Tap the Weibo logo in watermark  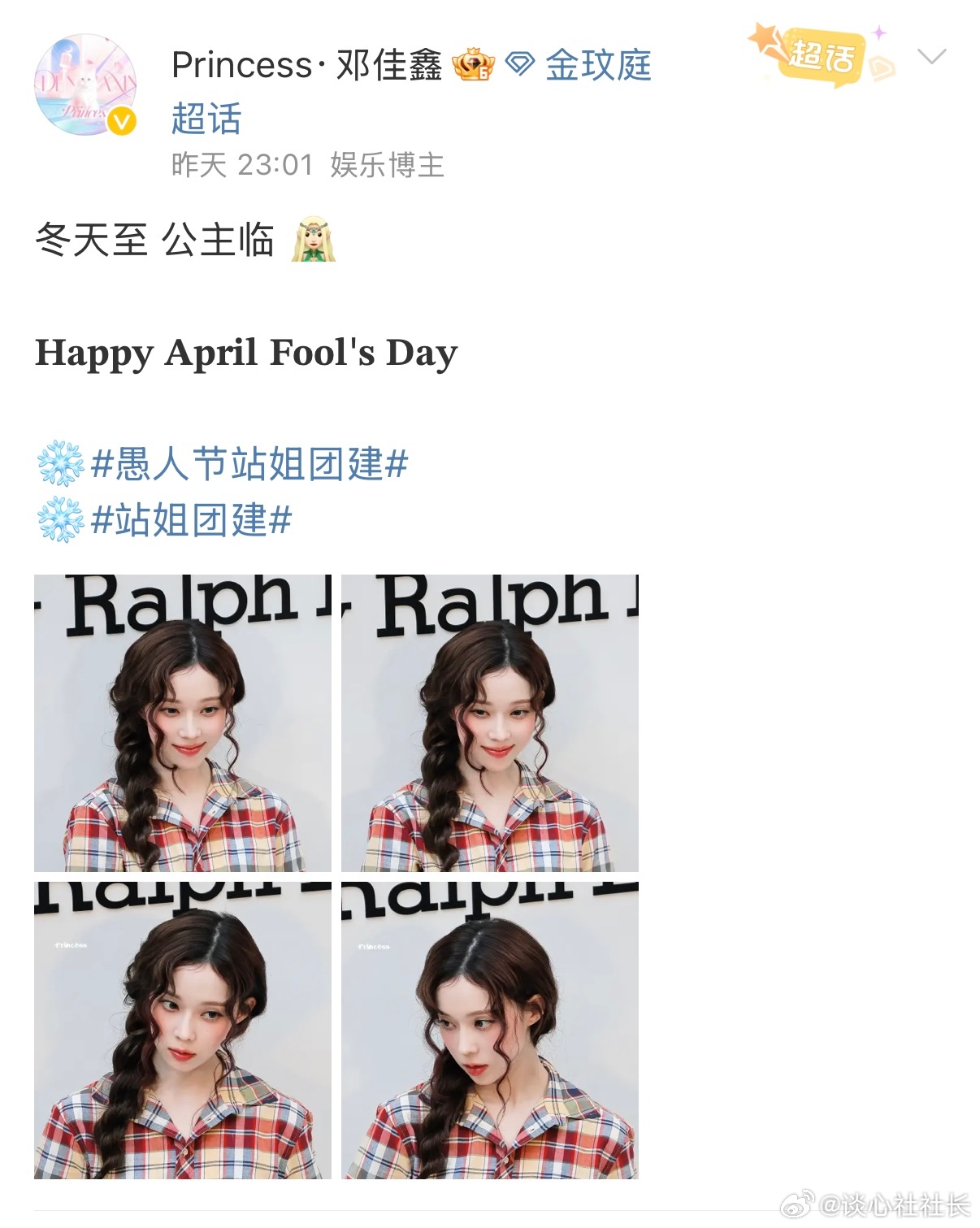(x=796, y=1205)
